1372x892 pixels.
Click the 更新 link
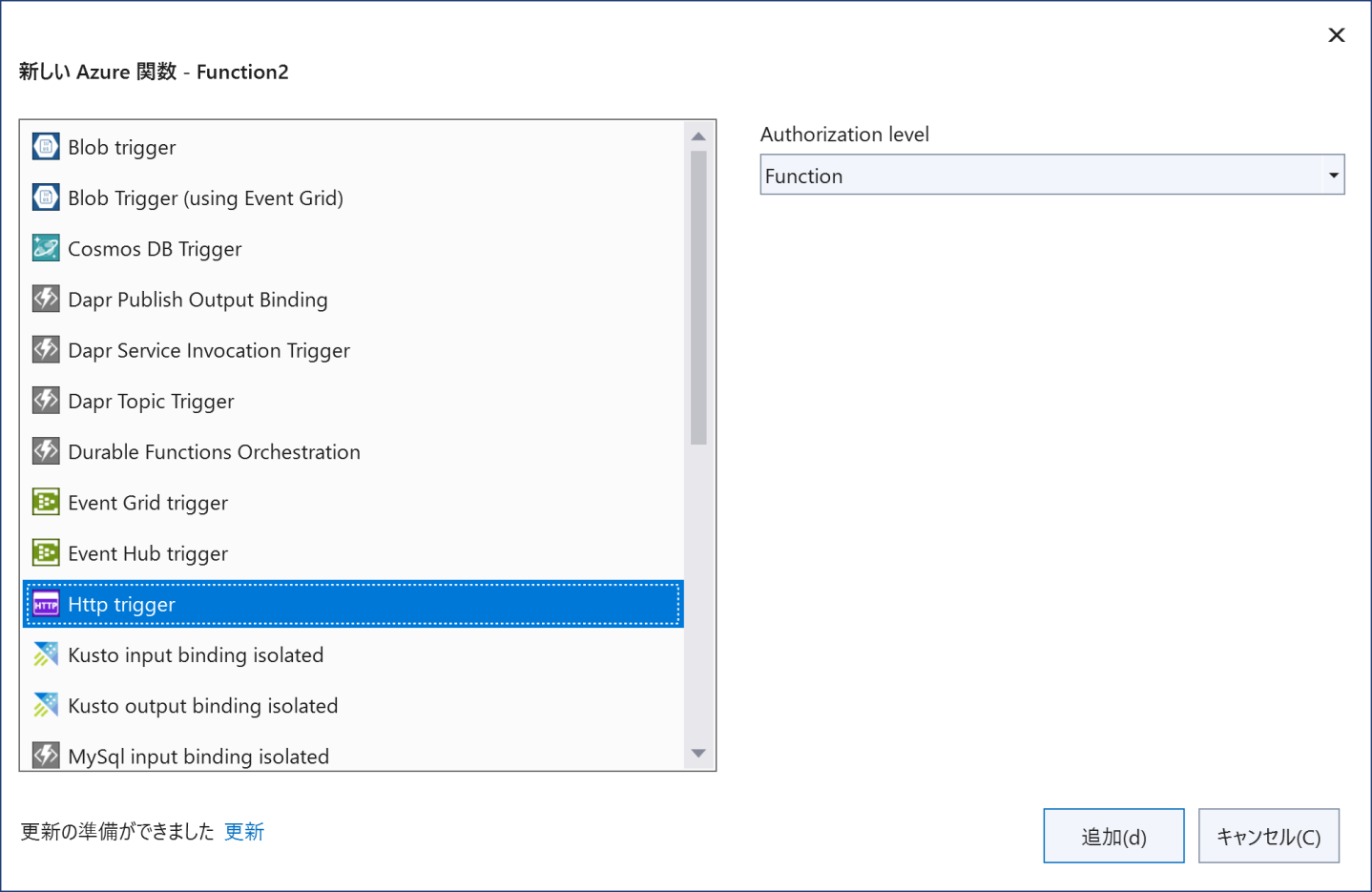[244, 832]
